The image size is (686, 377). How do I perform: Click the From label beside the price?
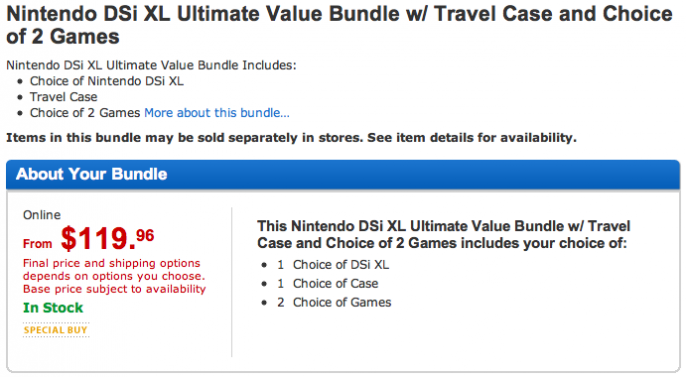pos(38,244)
